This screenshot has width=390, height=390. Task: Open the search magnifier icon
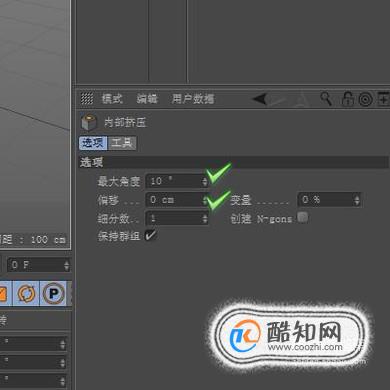tap(326, 99)
